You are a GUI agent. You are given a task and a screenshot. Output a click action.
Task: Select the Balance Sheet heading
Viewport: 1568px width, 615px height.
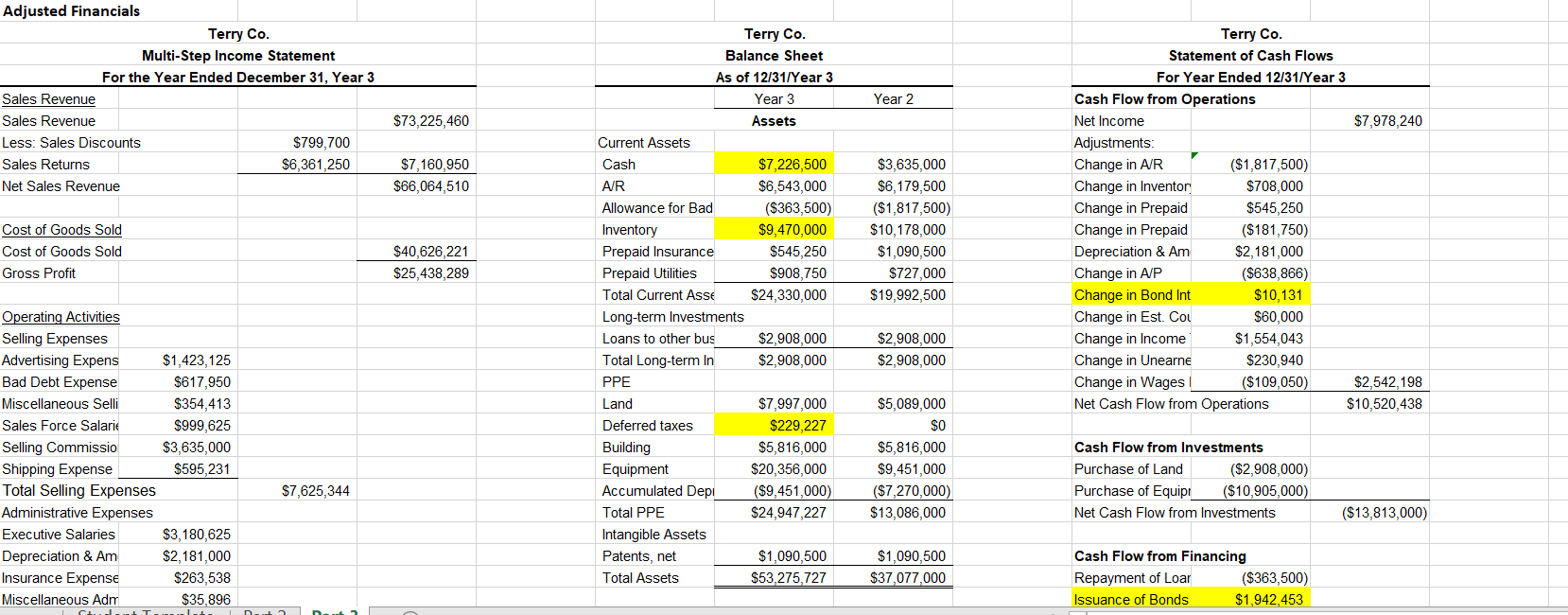(x=775, y=56)
